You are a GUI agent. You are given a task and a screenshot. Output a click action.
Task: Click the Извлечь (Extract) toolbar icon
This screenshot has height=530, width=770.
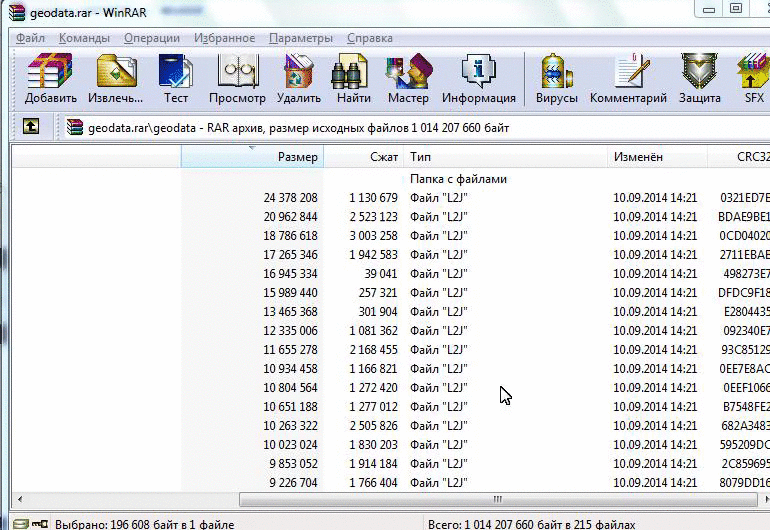(x=116, y=79)
